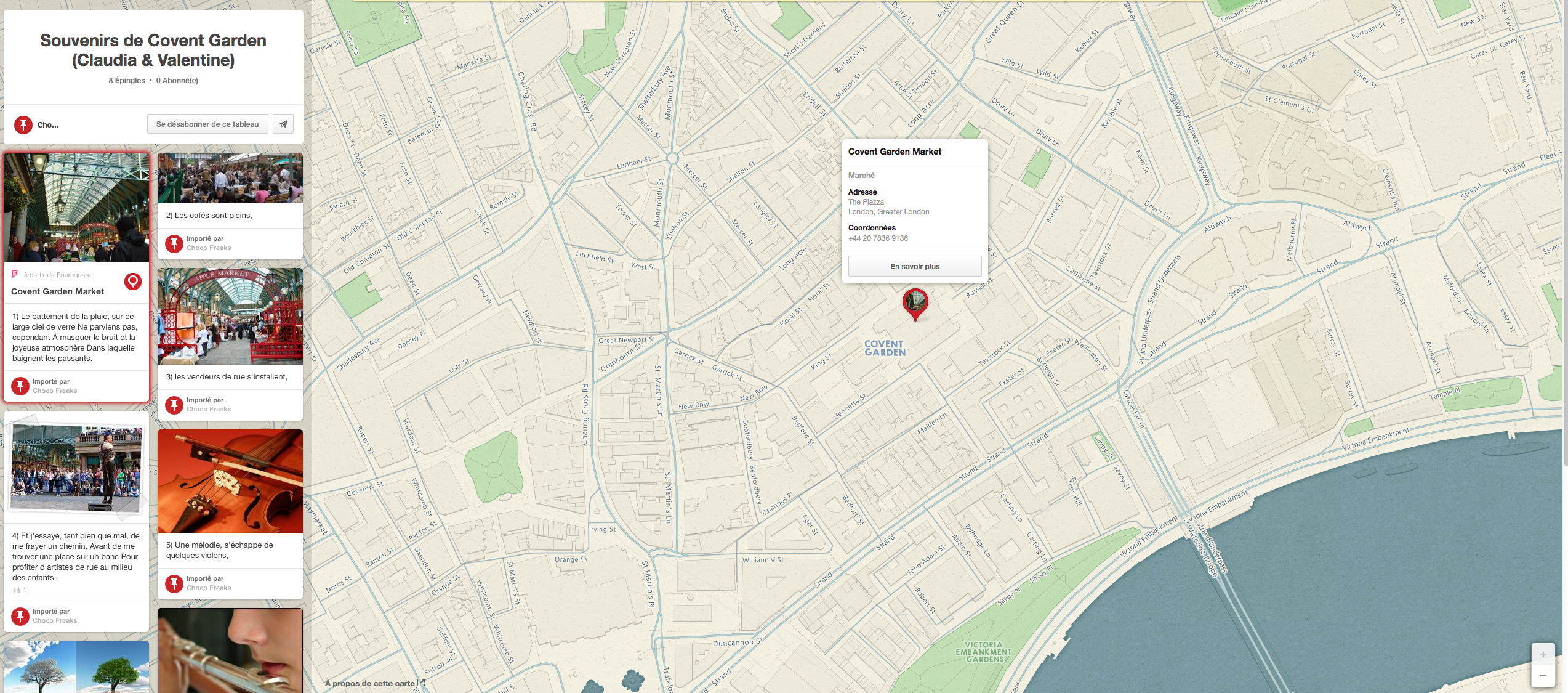
Task: Zoom out the map with the minus button
Action: click(x=1543, y=676)
